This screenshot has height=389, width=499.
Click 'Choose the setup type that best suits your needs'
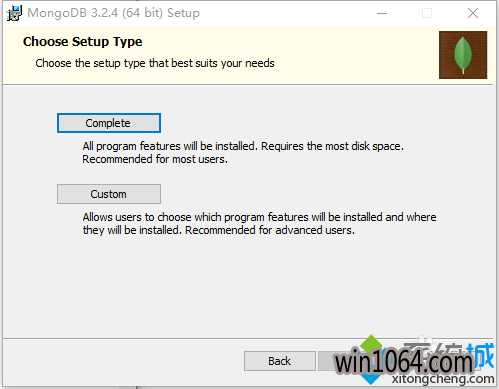point(155,63)
